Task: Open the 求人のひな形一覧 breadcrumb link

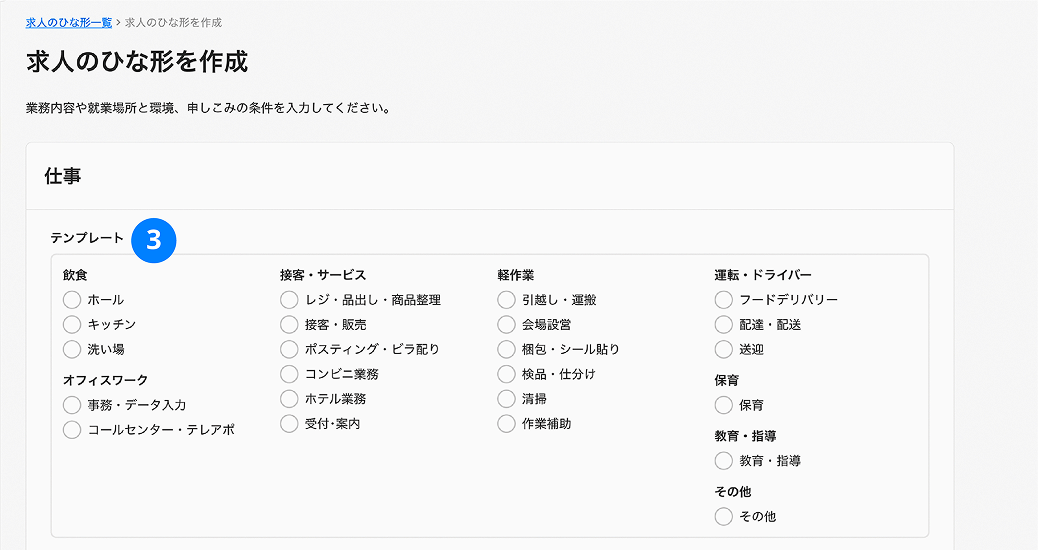Action: pyautogui.click(x=69, y=23)
